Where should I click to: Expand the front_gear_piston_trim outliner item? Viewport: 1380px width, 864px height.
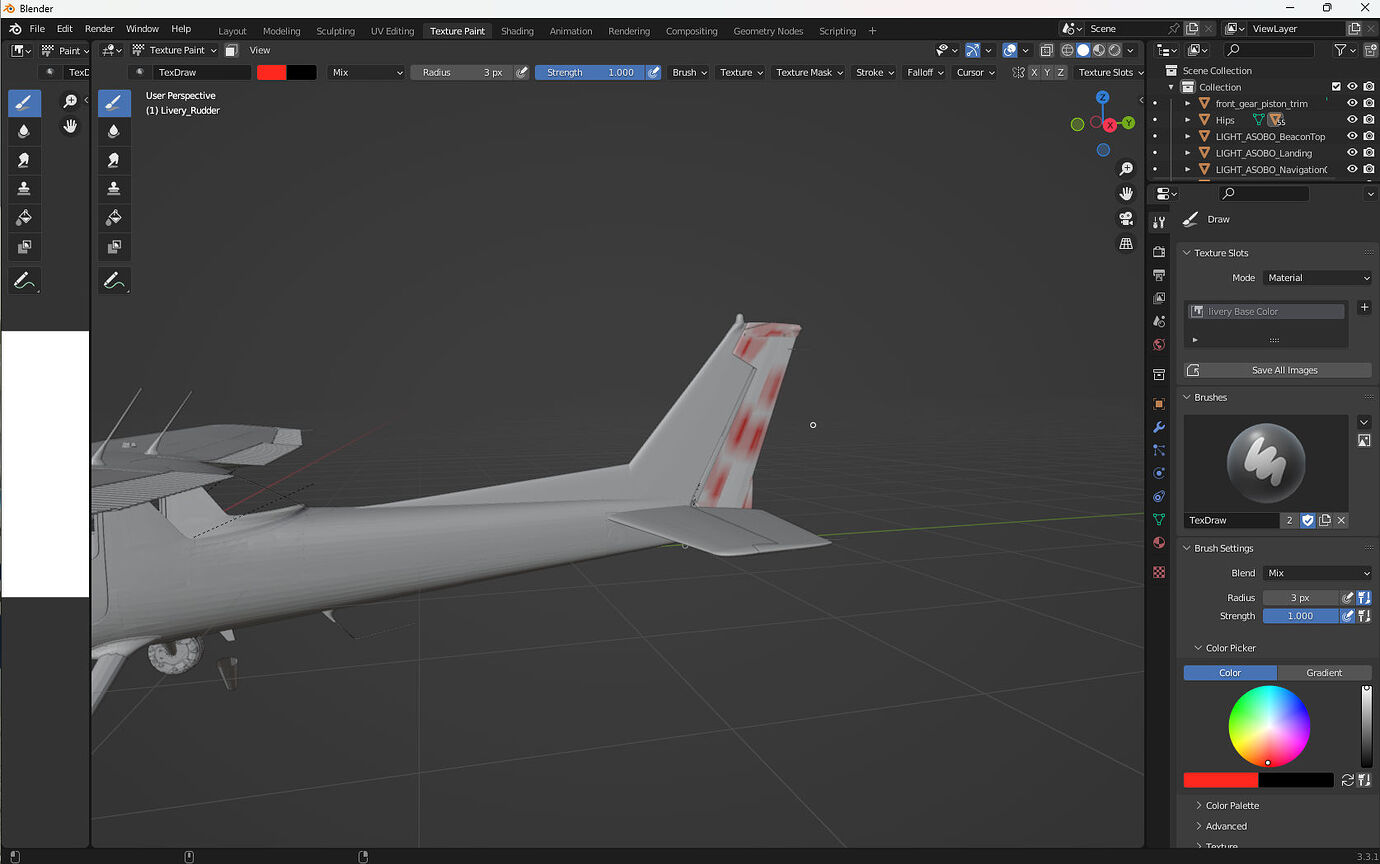click(x=1186, y=102)
